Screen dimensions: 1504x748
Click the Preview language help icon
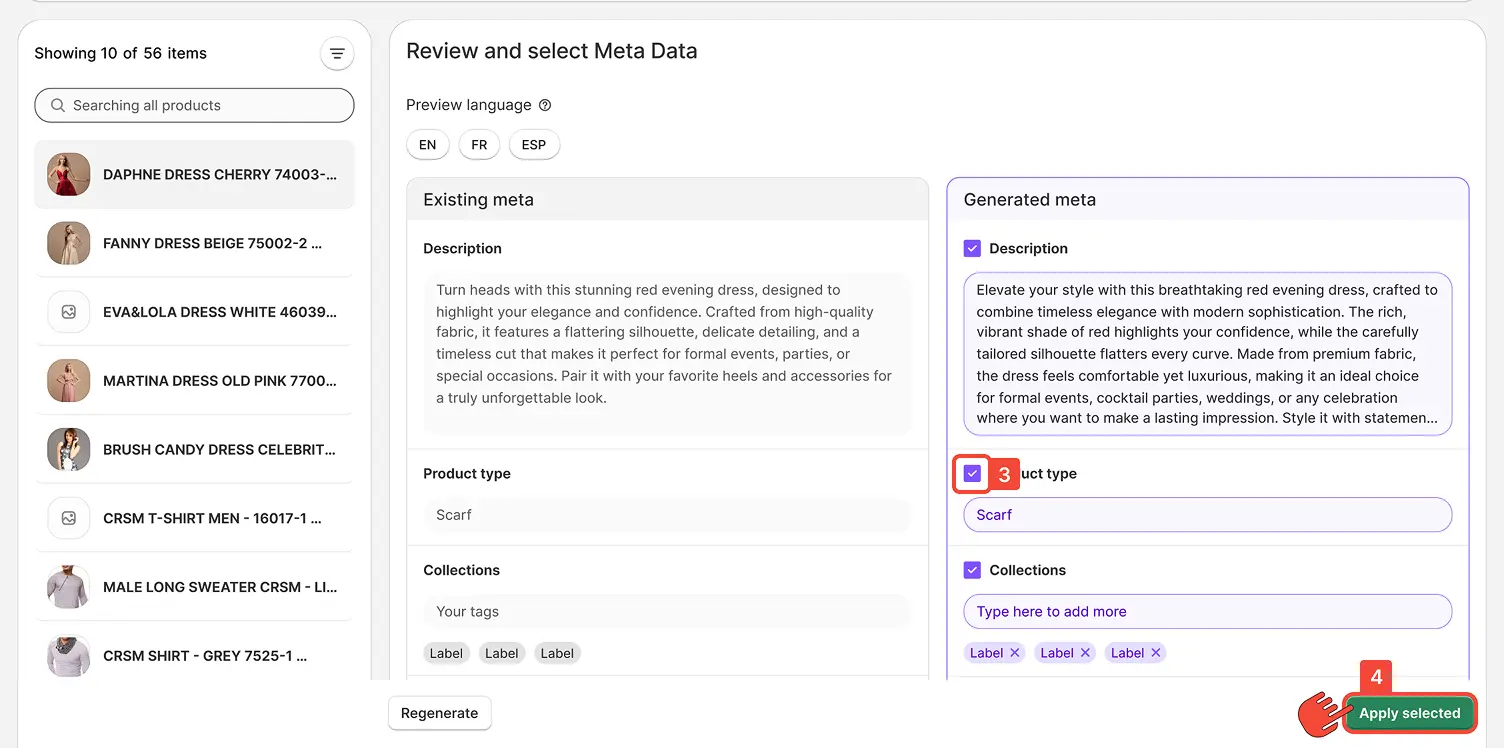pyautogui.click(x=545, y=105)
